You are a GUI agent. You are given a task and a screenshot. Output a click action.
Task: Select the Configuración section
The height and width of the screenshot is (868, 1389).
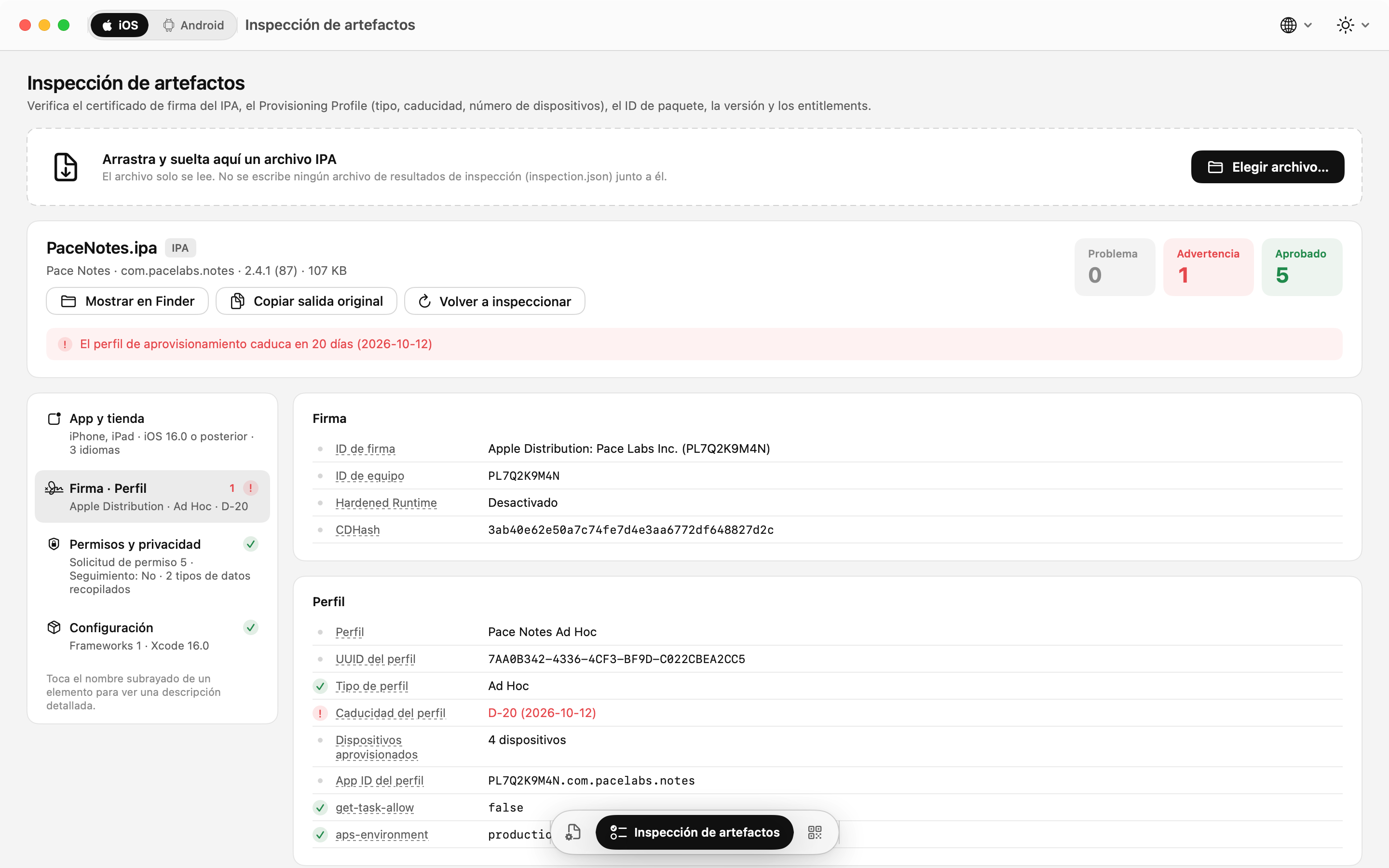coord(152,636)
